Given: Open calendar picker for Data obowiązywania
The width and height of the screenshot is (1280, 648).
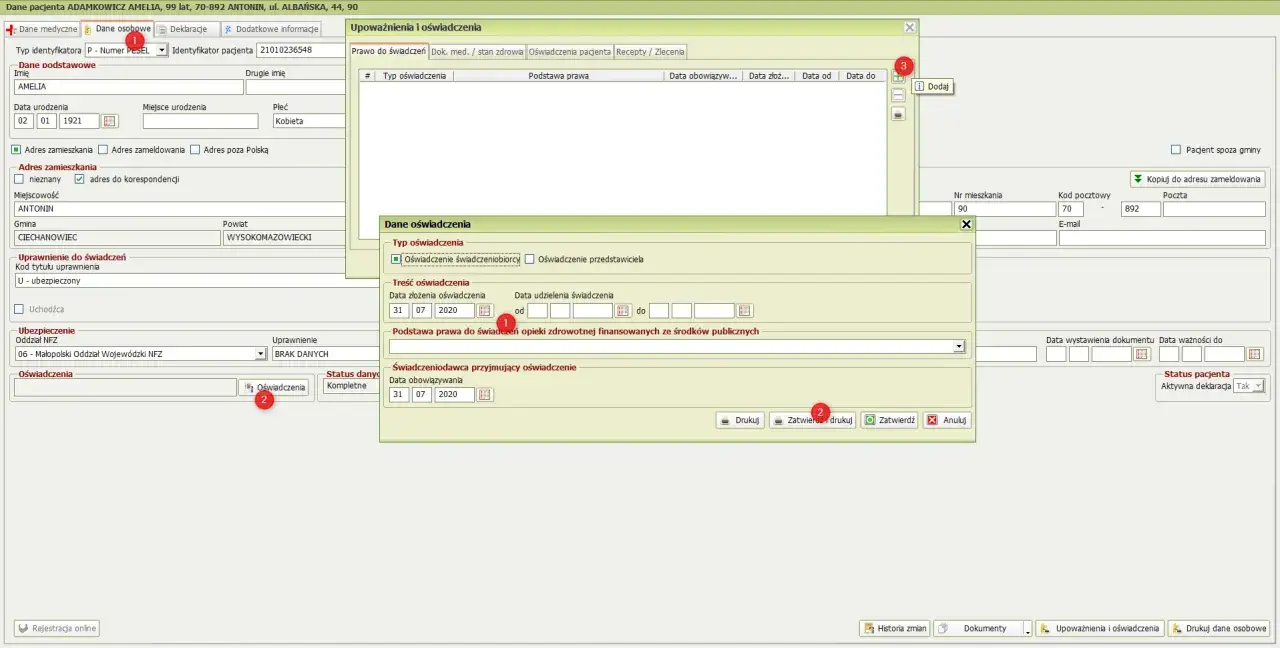Looking at the screenshot, I should point(485,395).
